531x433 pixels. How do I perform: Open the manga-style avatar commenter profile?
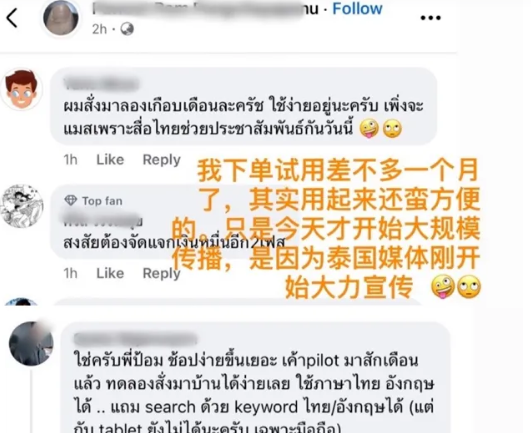click(22, 206)
